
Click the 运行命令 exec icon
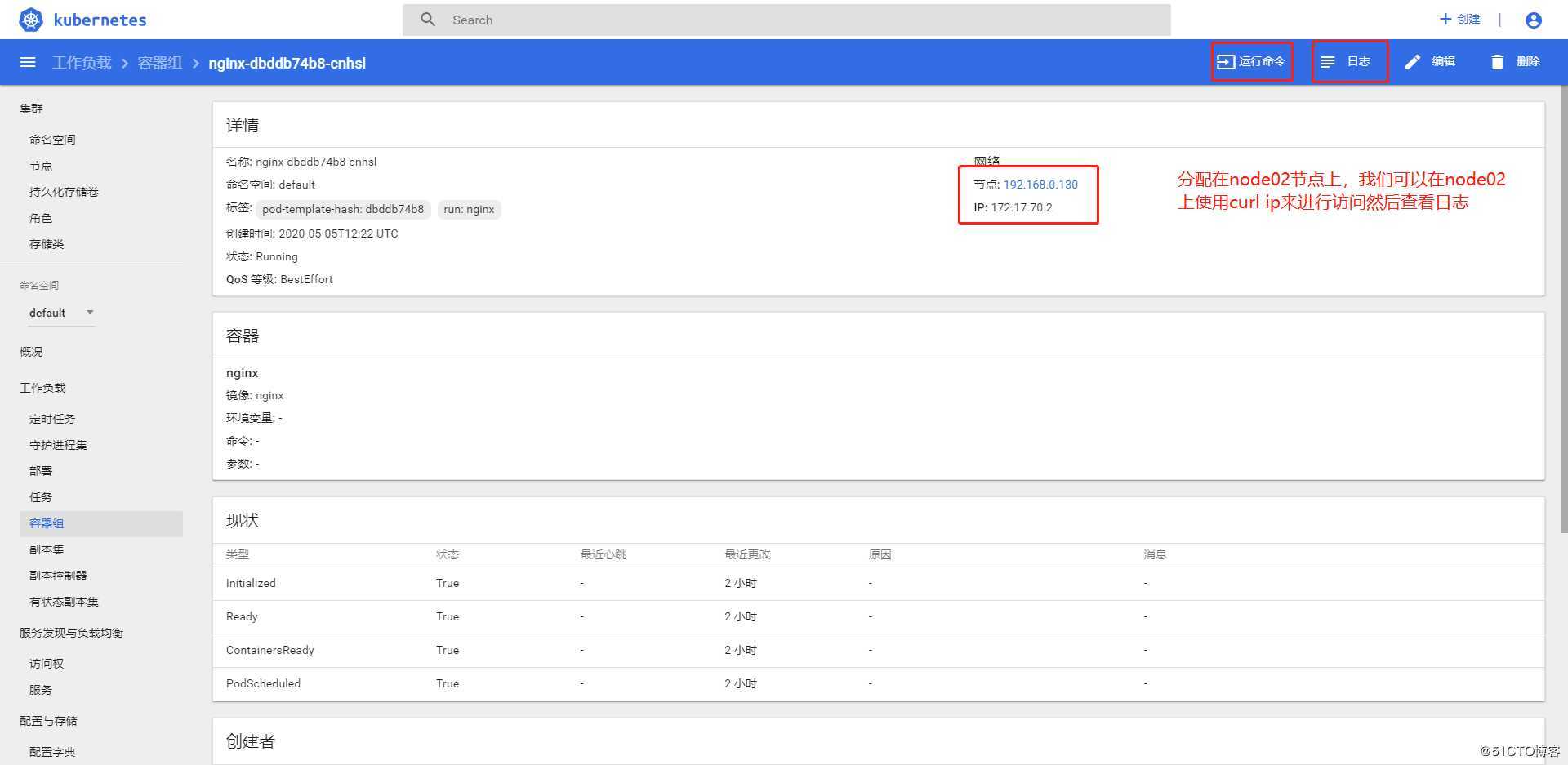click(x=1225, y=61)
